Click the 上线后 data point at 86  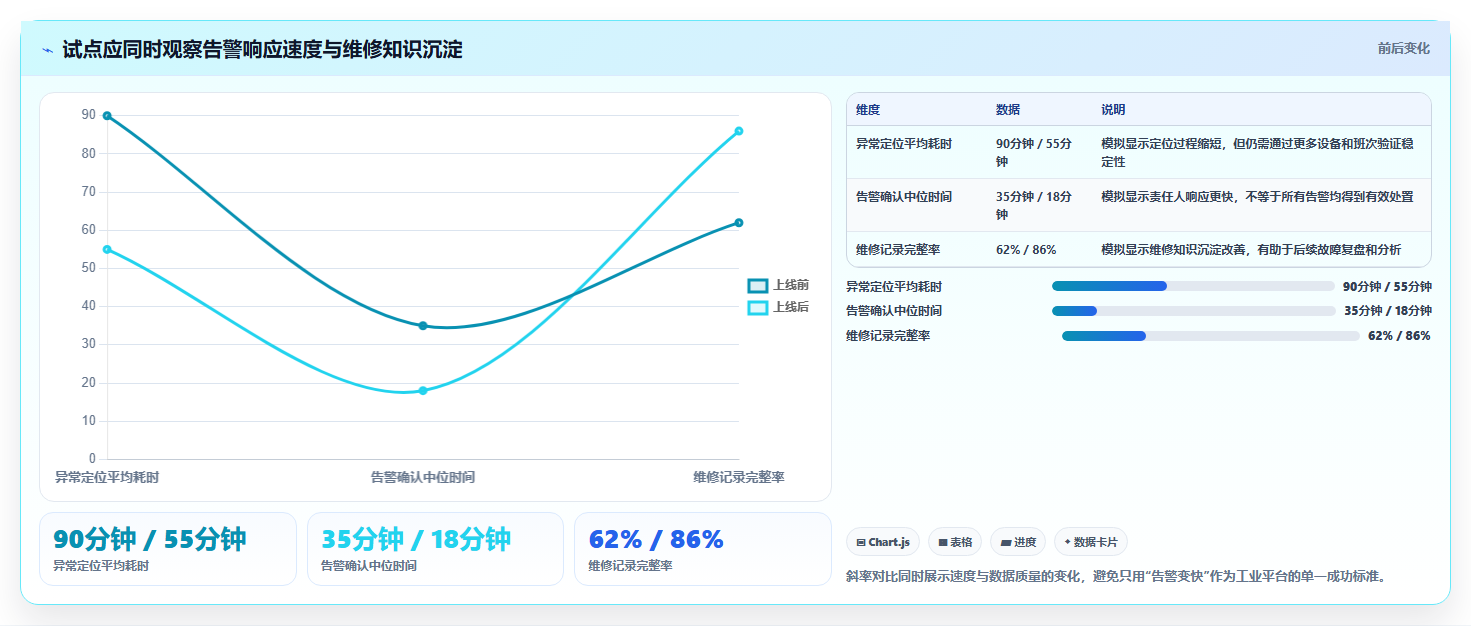[739, 131]
